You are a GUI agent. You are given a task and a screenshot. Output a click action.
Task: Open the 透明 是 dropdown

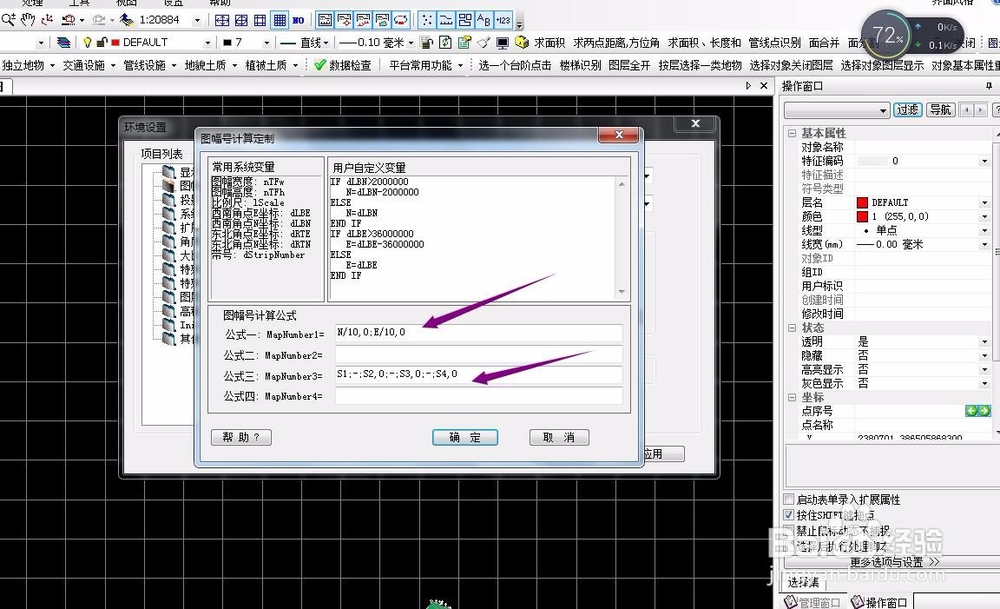(985, 342)
